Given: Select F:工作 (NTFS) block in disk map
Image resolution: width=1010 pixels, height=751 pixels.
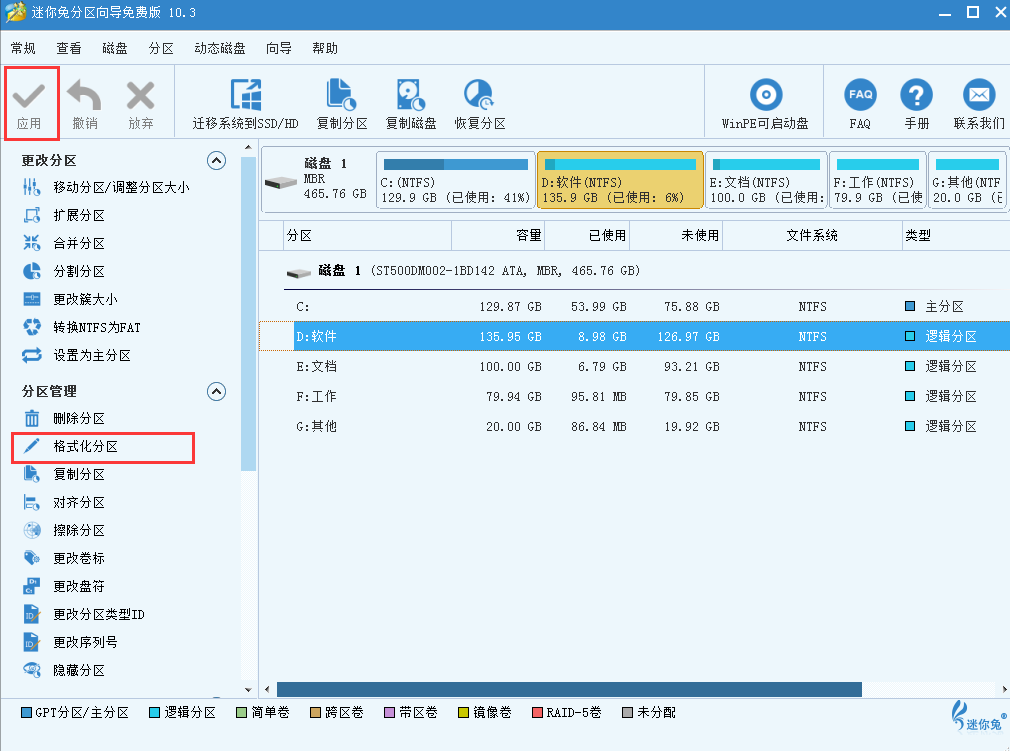Looking at the screenshot, I should [878, 180].
